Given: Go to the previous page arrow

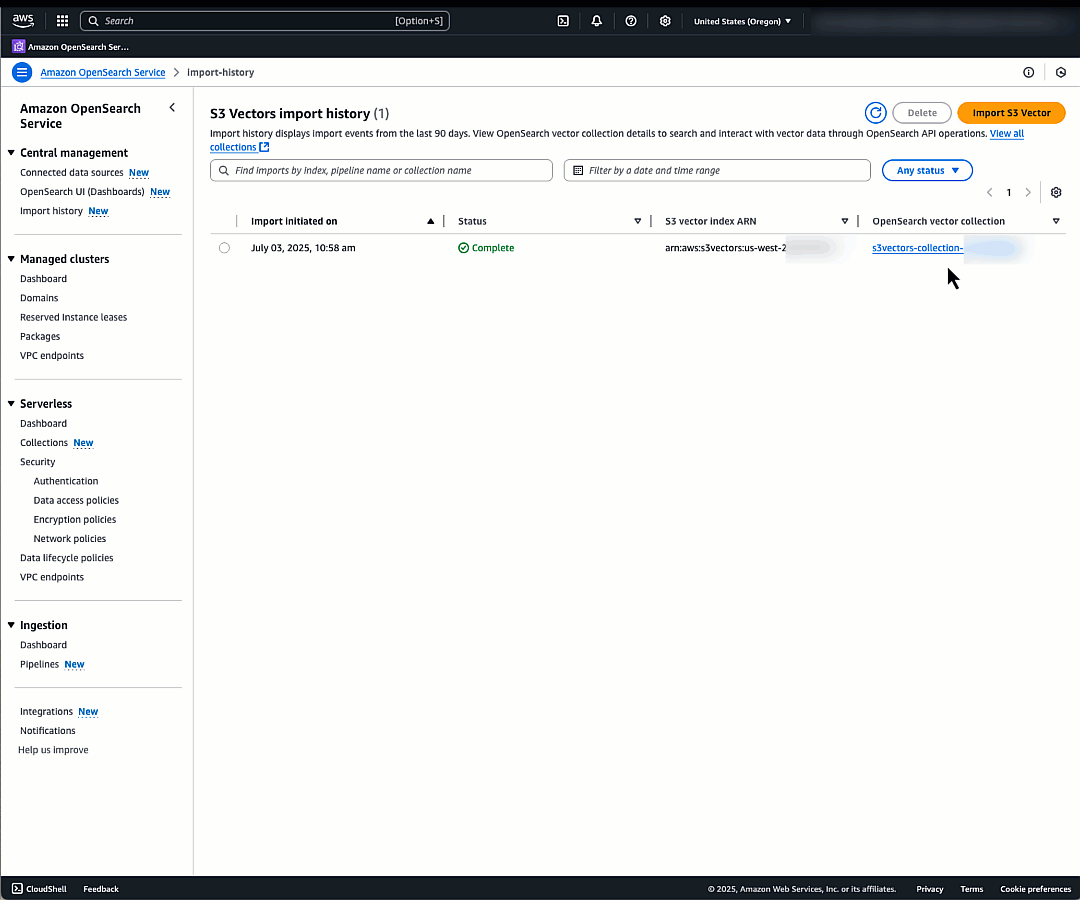Looking at the screenshot, I should [990, 192].
